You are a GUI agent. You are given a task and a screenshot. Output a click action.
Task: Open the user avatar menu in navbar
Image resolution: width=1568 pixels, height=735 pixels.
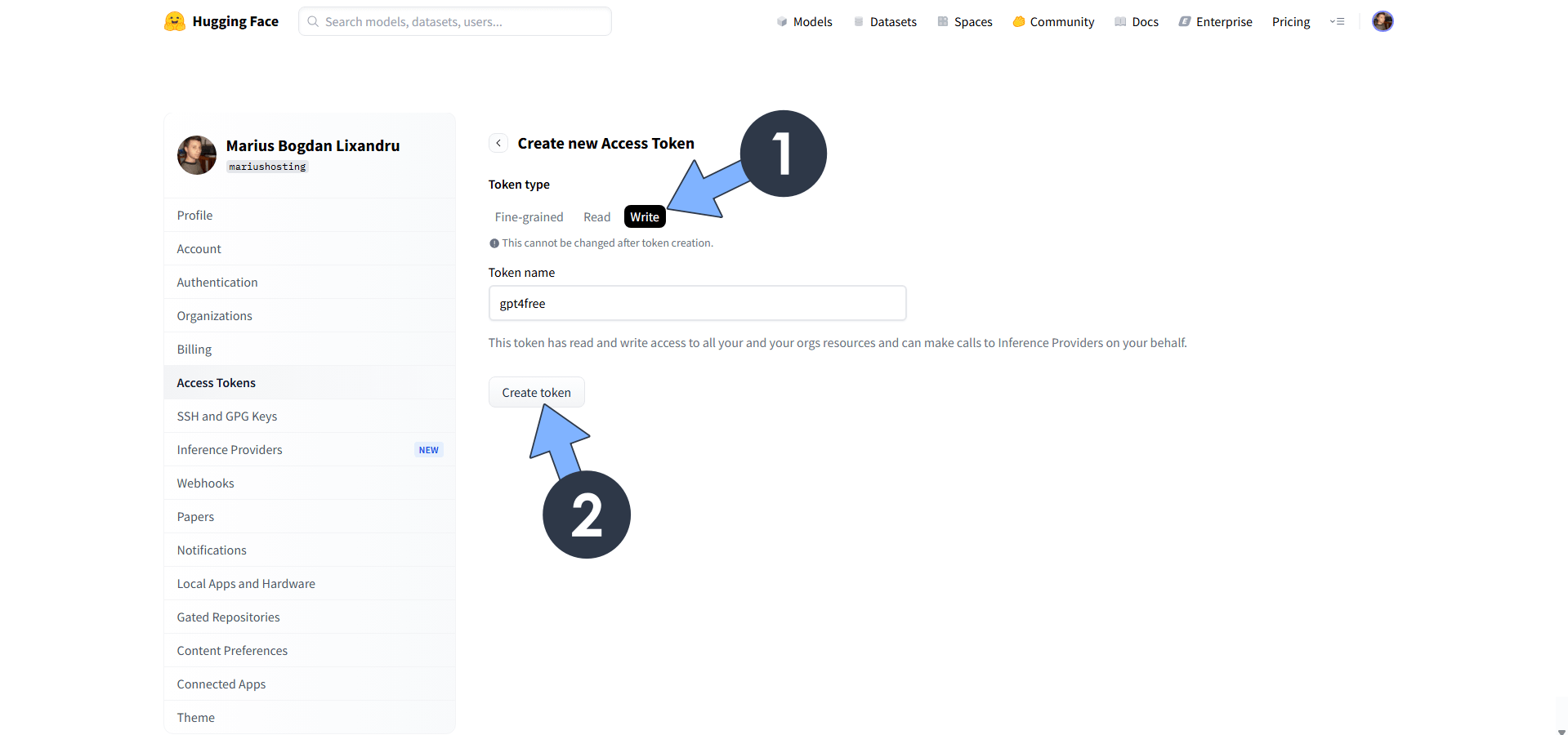click(1383, 21)
